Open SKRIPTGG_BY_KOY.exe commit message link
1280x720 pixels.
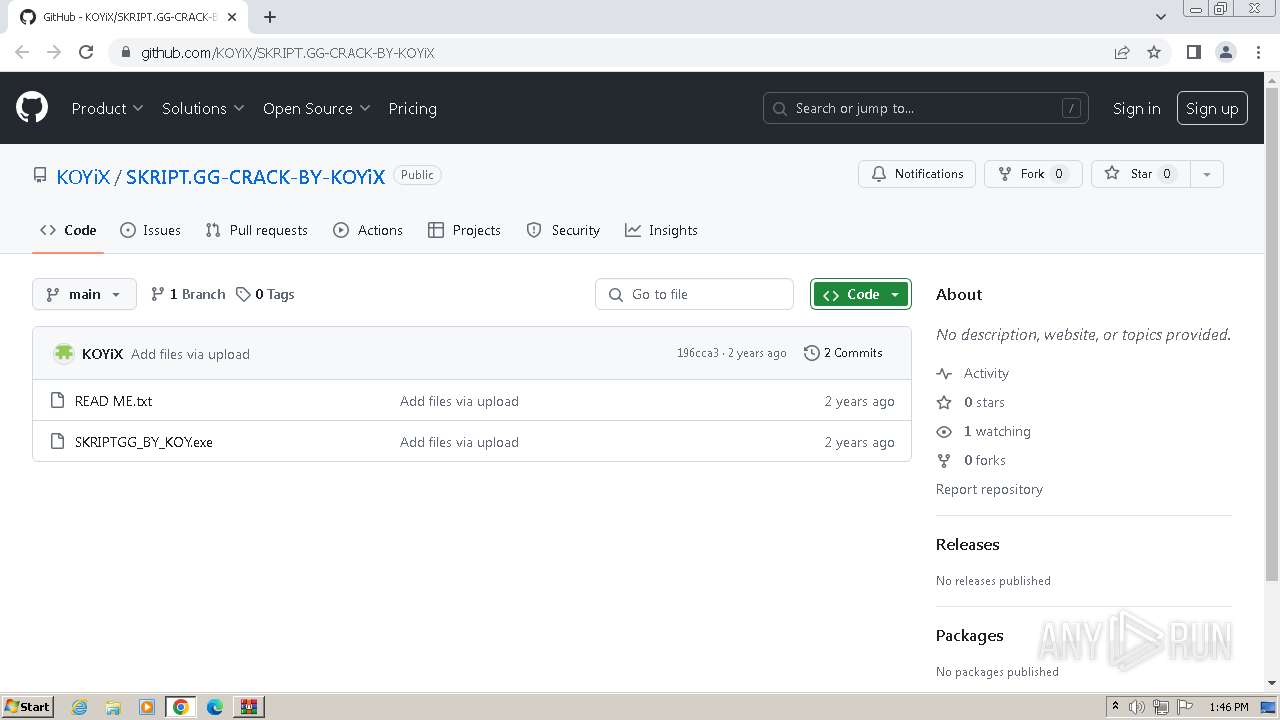pos(459,442)
